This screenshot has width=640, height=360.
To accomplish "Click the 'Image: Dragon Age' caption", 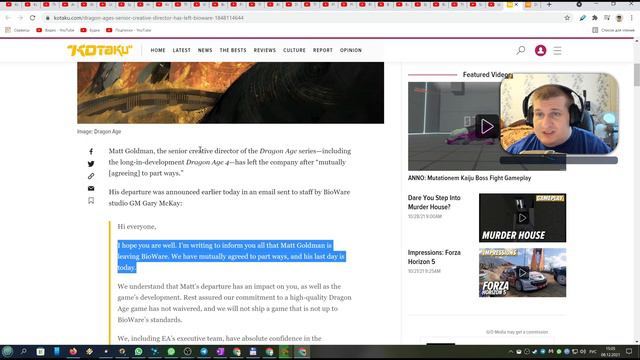I will click(99, 131).
